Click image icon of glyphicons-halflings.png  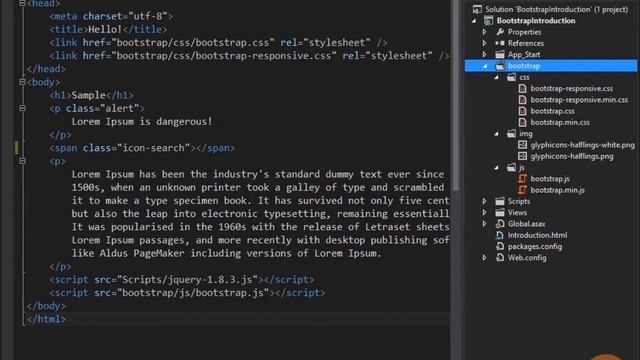pos(522,156)
